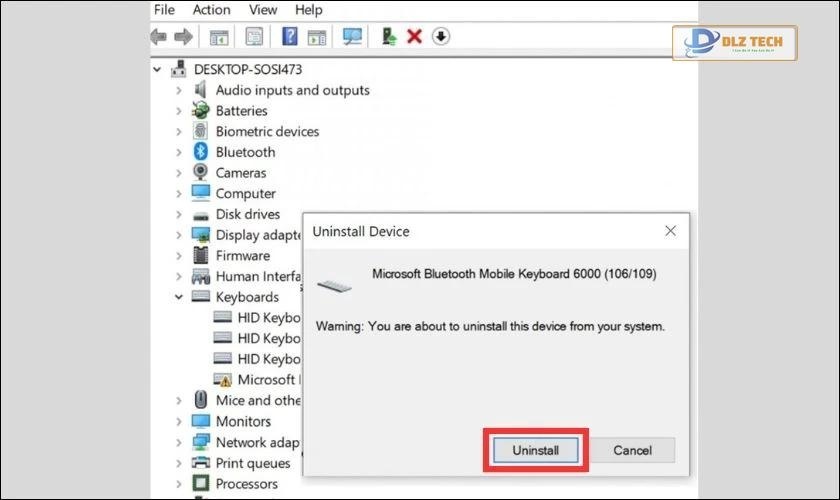Select the Cameras tree item

pyautogui.click(x=240, y=173)
